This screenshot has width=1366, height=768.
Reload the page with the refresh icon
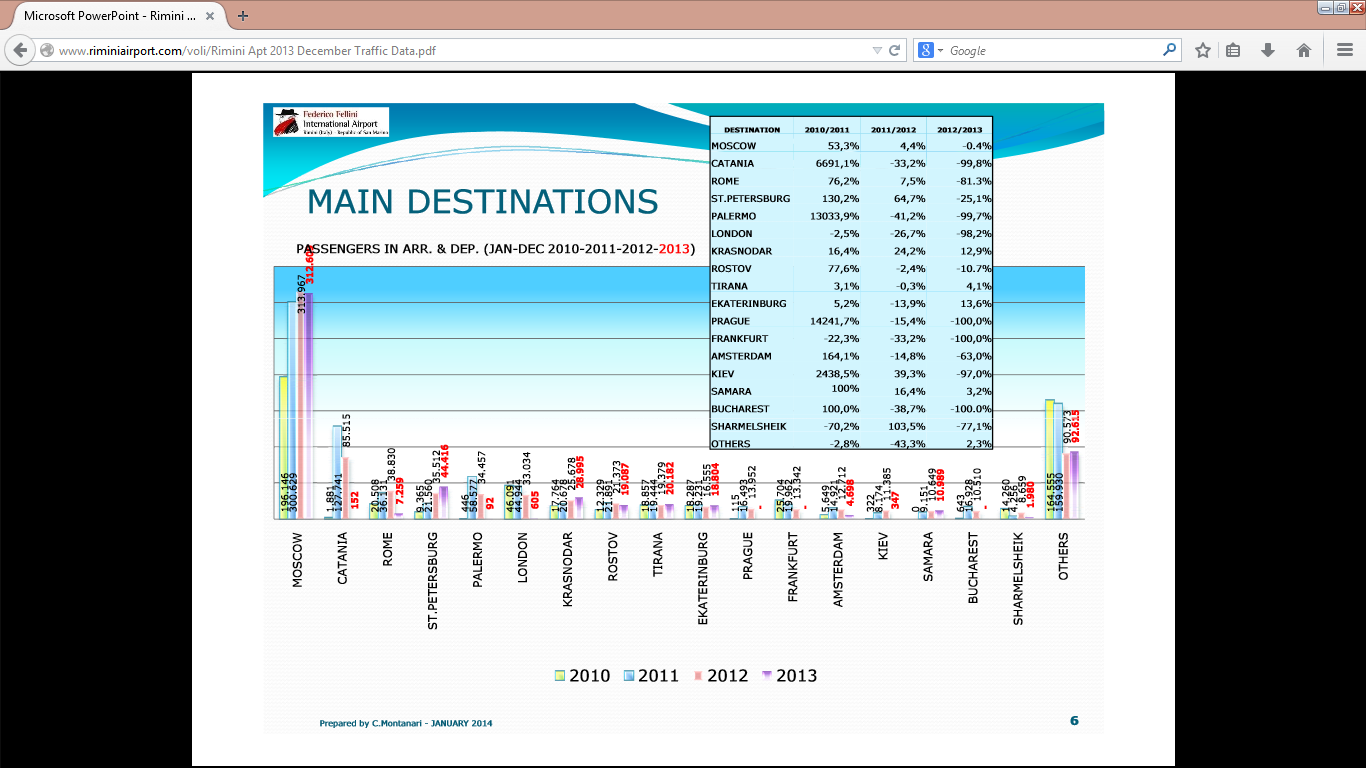[x=895, y=50]
